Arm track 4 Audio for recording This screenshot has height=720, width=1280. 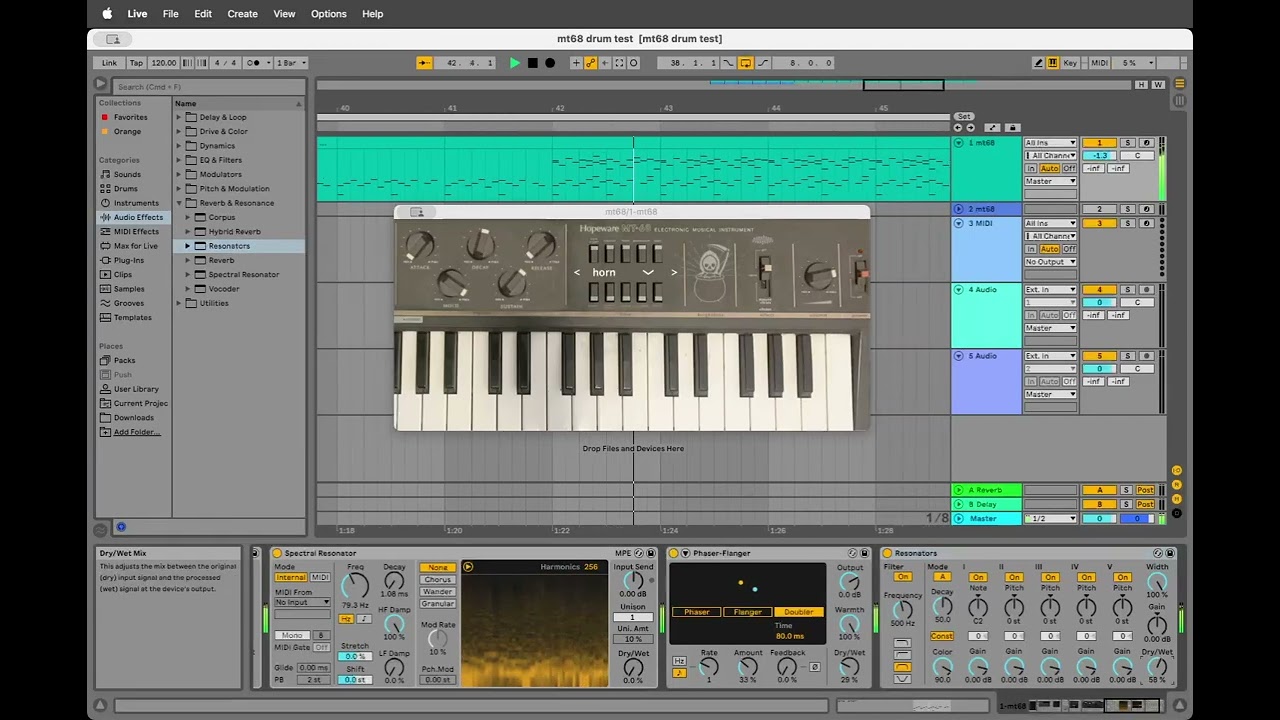[x=1147, y=290]
